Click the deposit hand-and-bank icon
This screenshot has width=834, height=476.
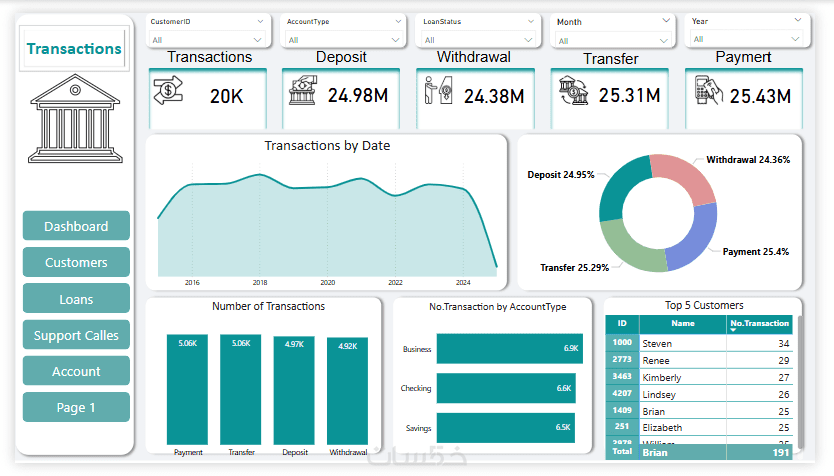303,90
